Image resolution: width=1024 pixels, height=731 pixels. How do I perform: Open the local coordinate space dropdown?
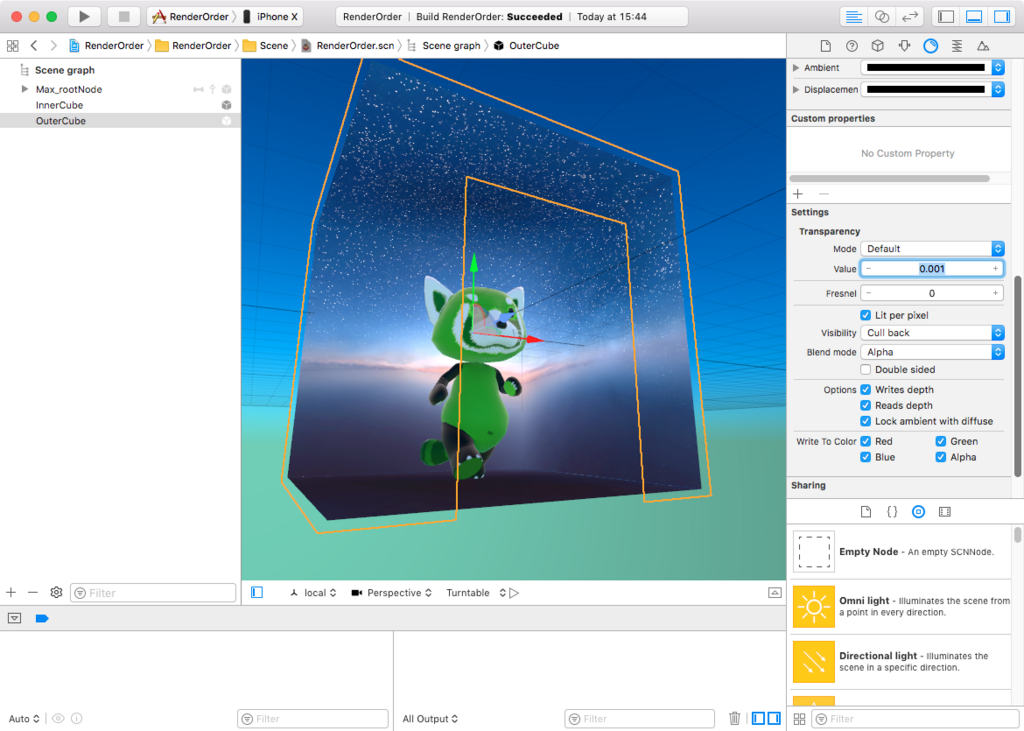(313, 593)
